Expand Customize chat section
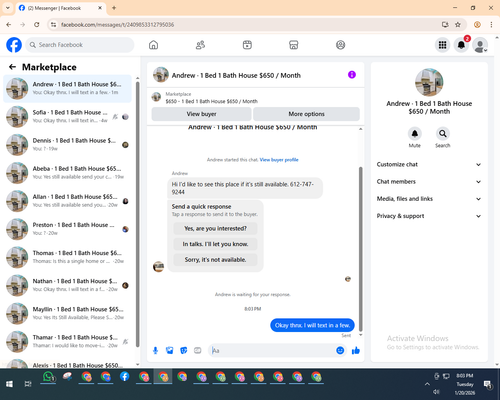This screenshot has height=400, width=500. click(x=429, y=164)
